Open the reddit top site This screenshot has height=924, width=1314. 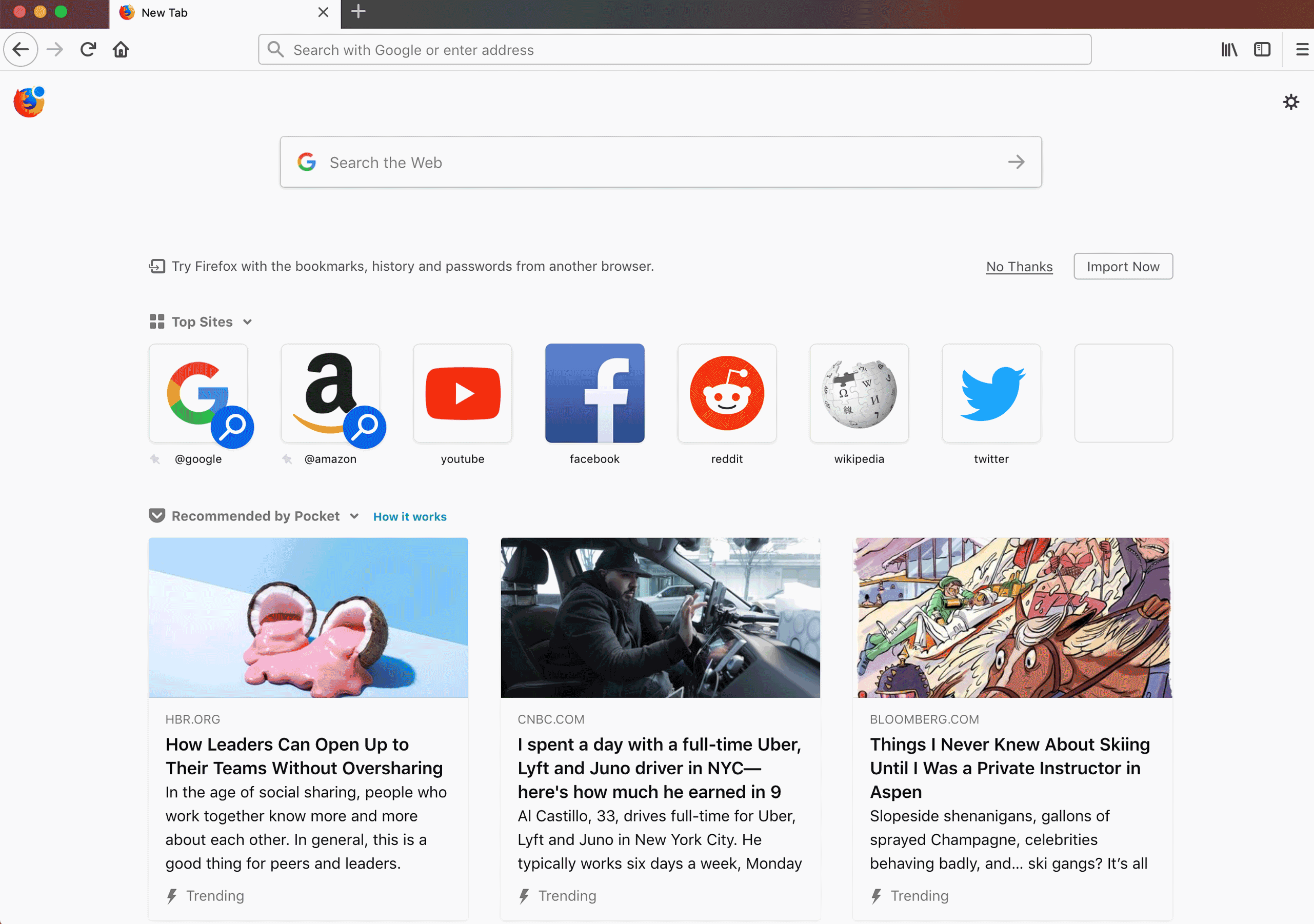[x=727, y=393]
